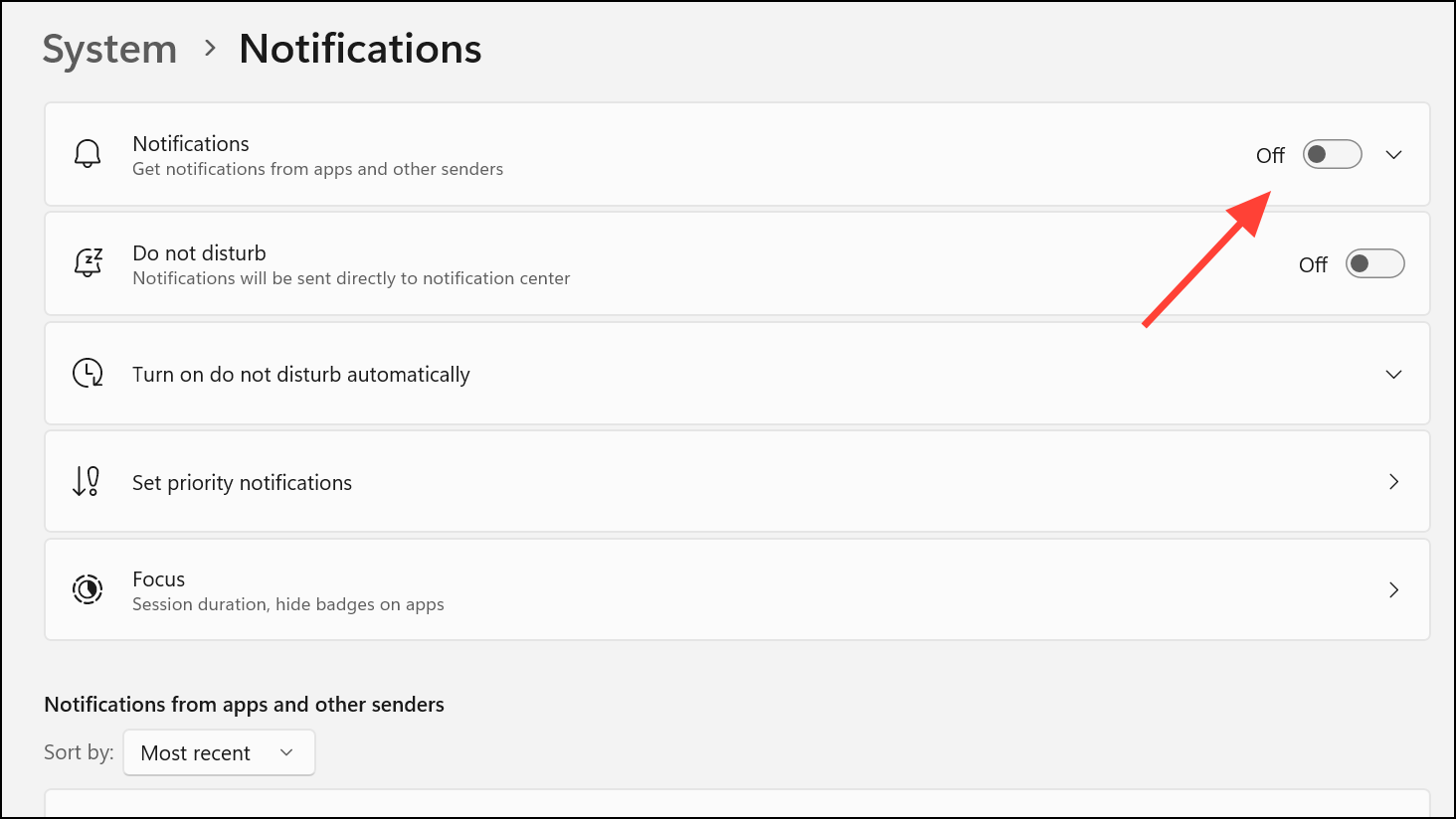Viewport: 1456px width, 819px height.
Task: Go back to System breadcrumb
Action: [109, 49]
